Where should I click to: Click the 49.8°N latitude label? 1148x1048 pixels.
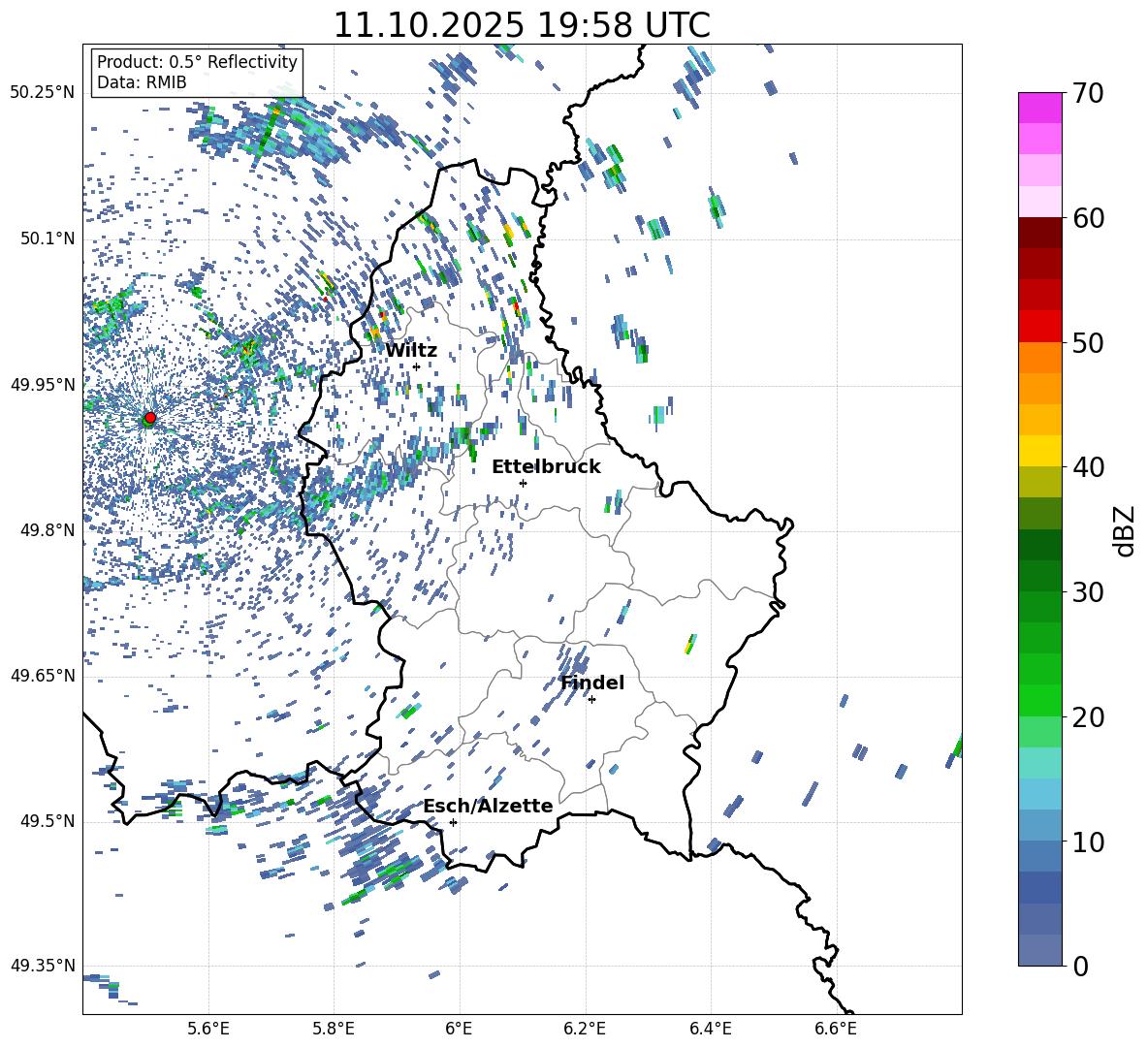point(48,530)
